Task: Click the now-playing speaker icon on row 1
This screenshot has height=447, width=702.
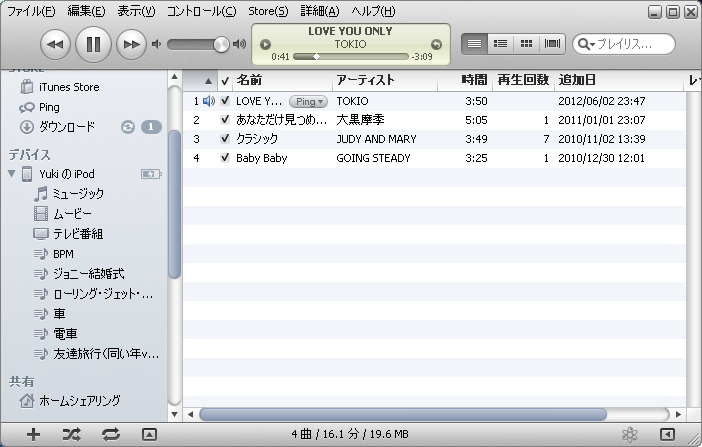Action: (209, 101)
